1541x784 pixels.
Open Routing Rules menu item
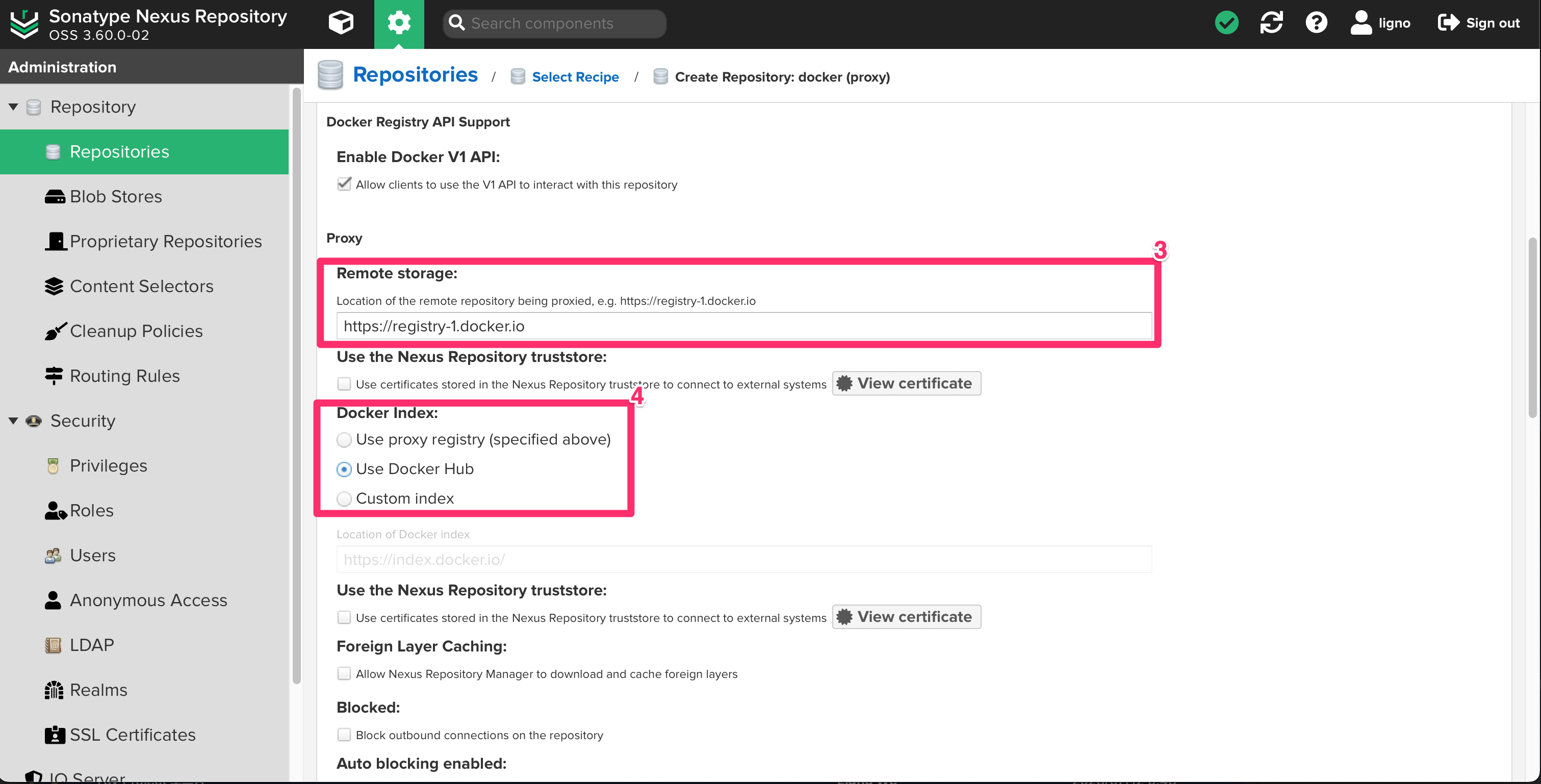click(x=124, y=376)
